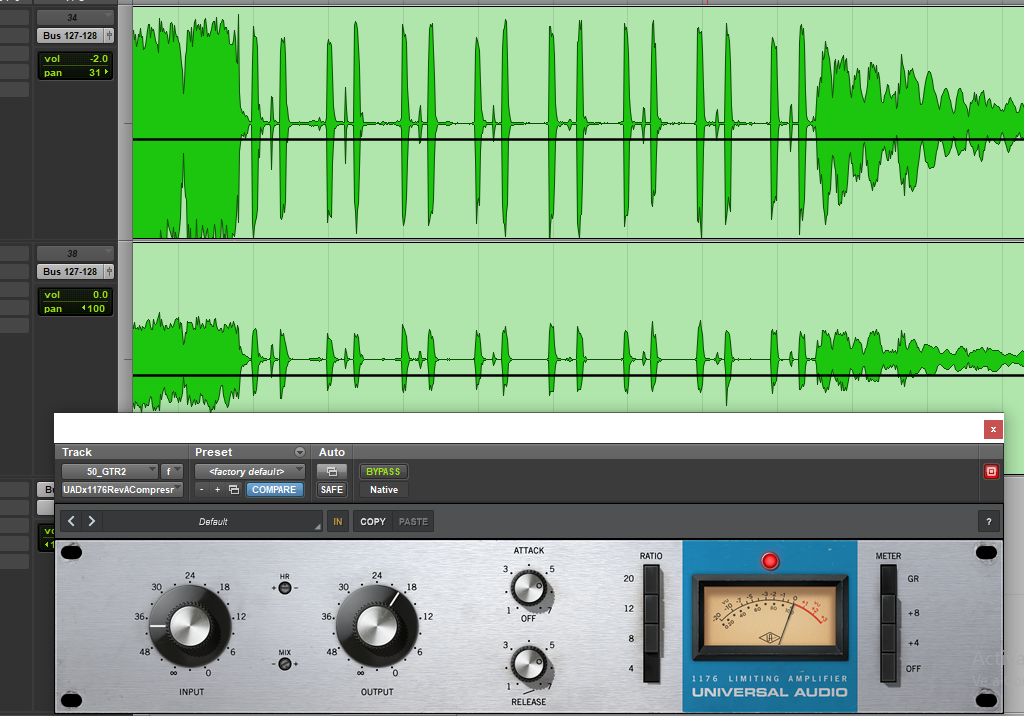Open the previous preset arrow in plugin toolbar
The image size is (1024, 716).
[71, 521]
